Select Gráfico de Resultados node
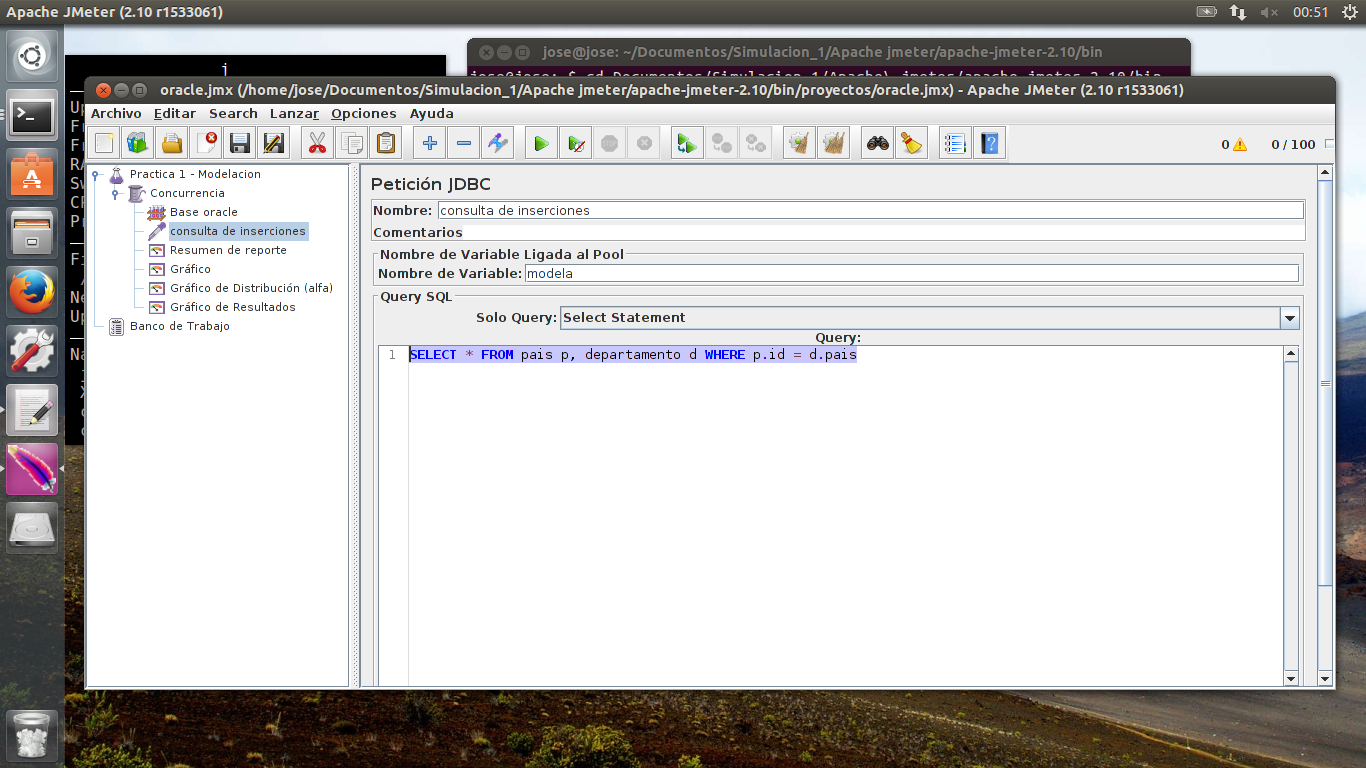 (x=233, y=307)
